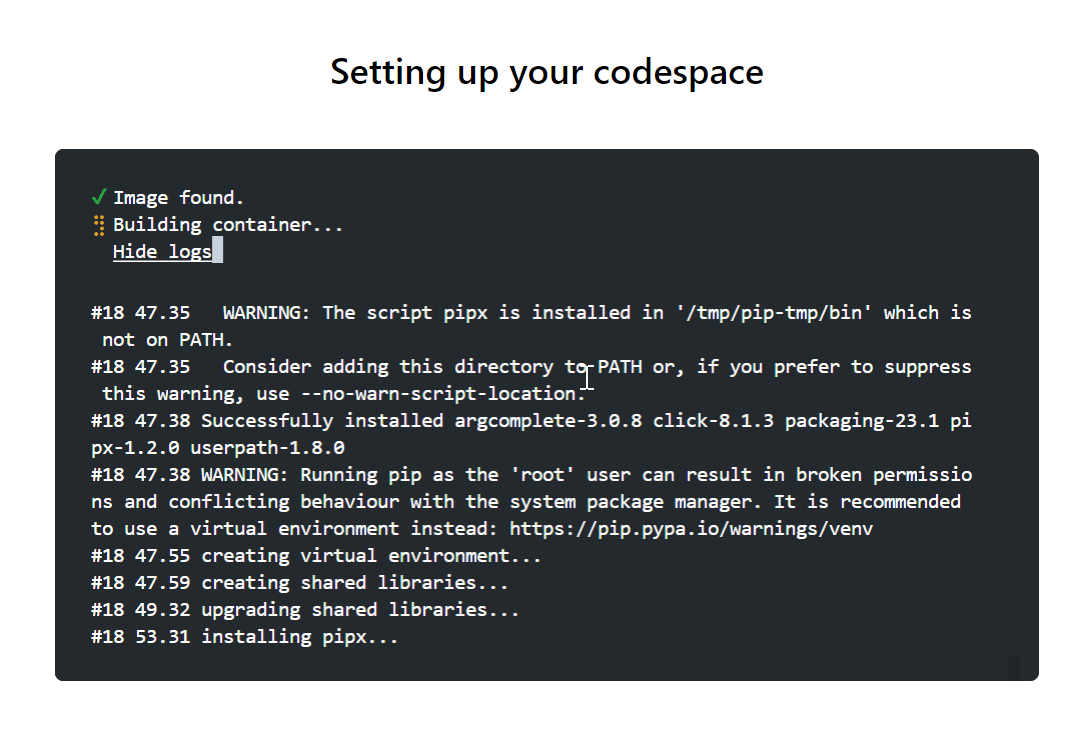Click the timestamp '#18 47.55'
Image resolution: width=1086 pixels, height=749 pixels.
(140, 555)
